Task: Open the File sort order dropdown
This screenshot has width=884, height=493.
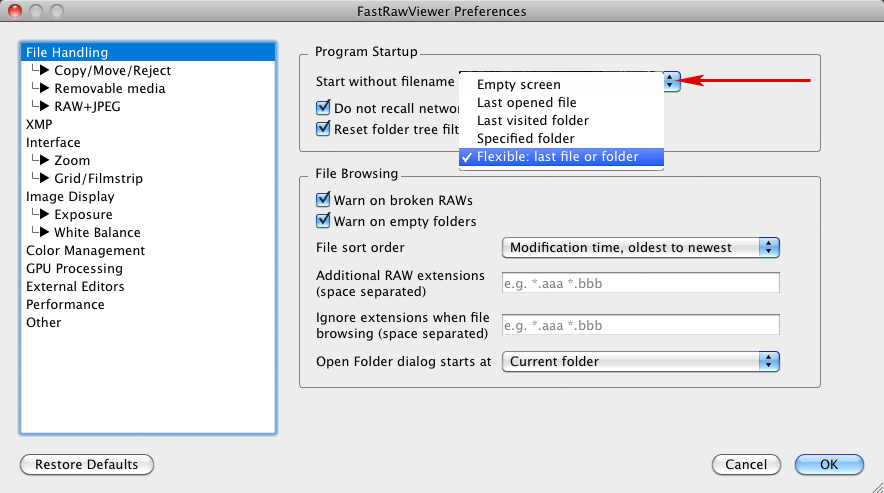Action: pos(640,248)
